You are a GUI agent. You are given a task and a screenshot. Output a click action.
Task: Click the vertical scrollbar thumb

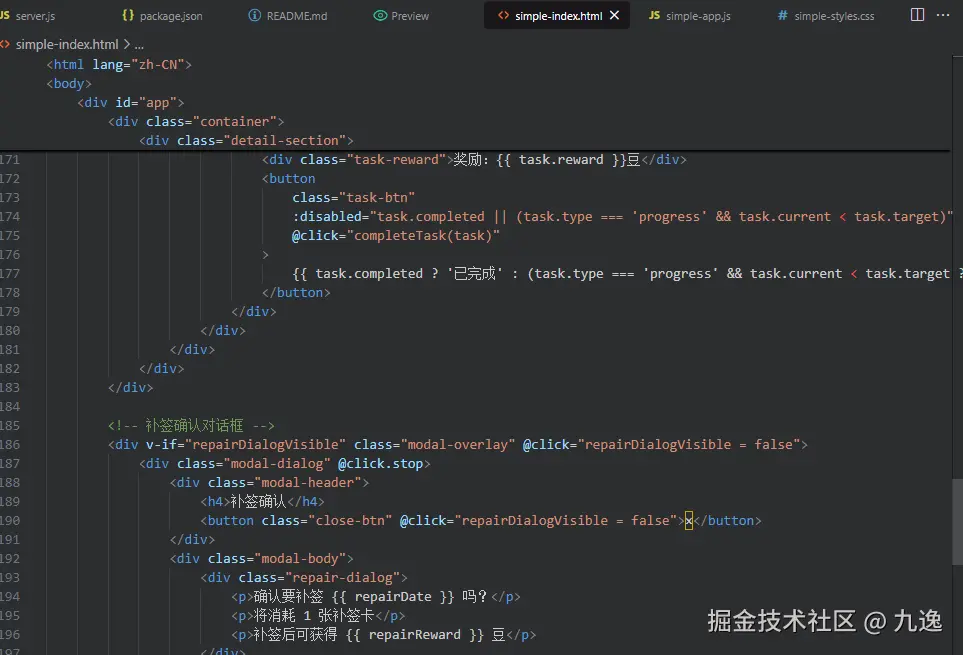(x=957, y=522)
